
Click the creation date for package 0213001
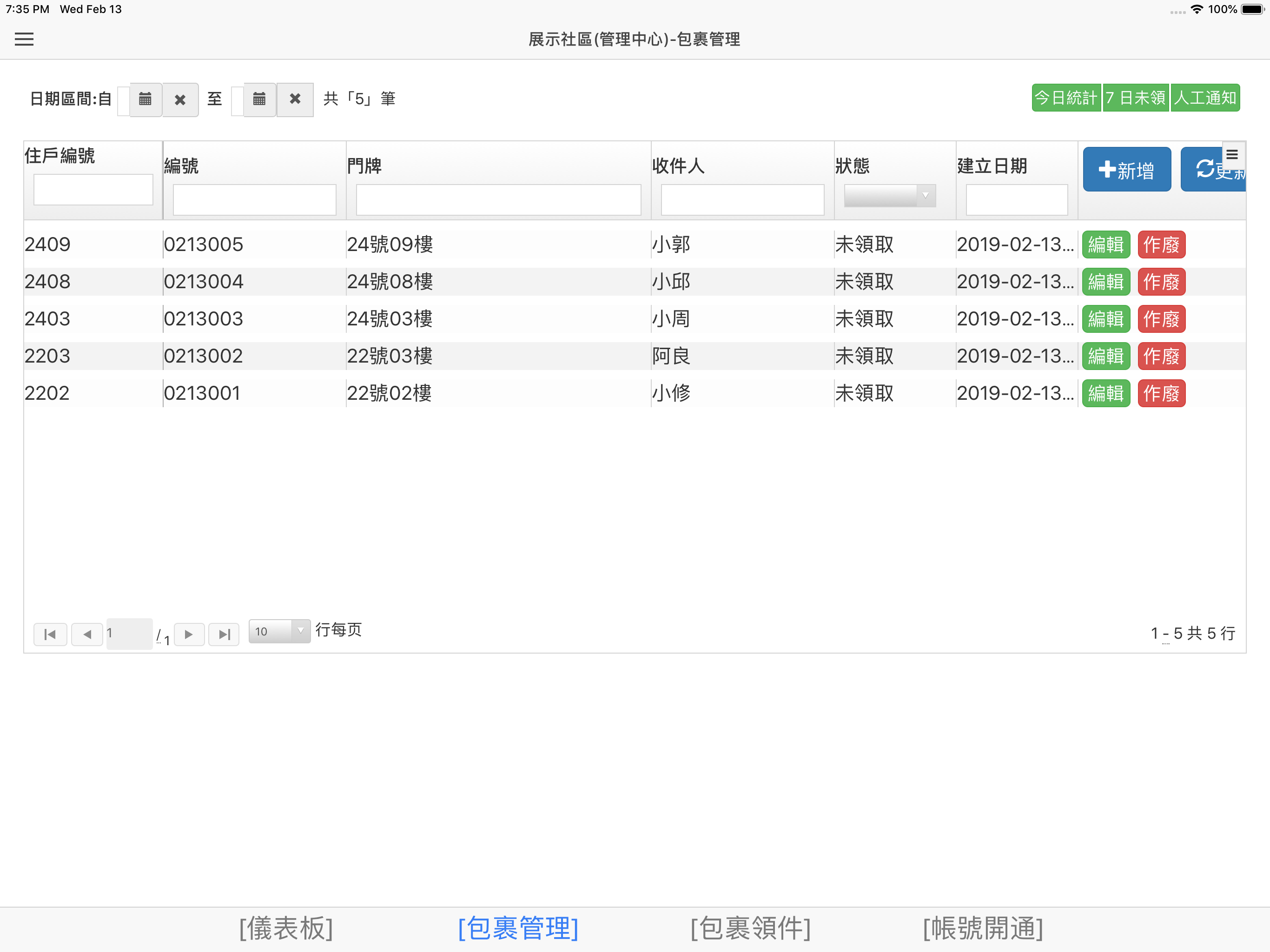tap(1016, 393)
